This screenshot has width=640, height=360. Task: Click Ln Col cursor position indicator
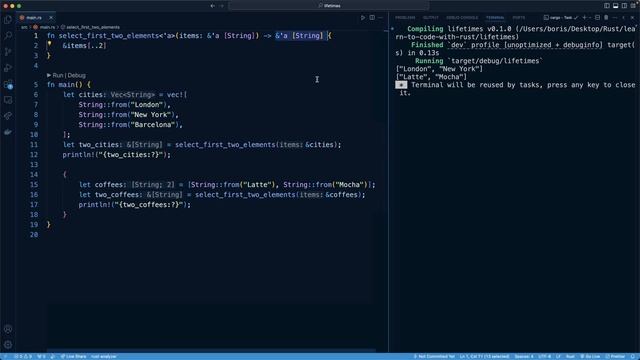click(484, 357)
